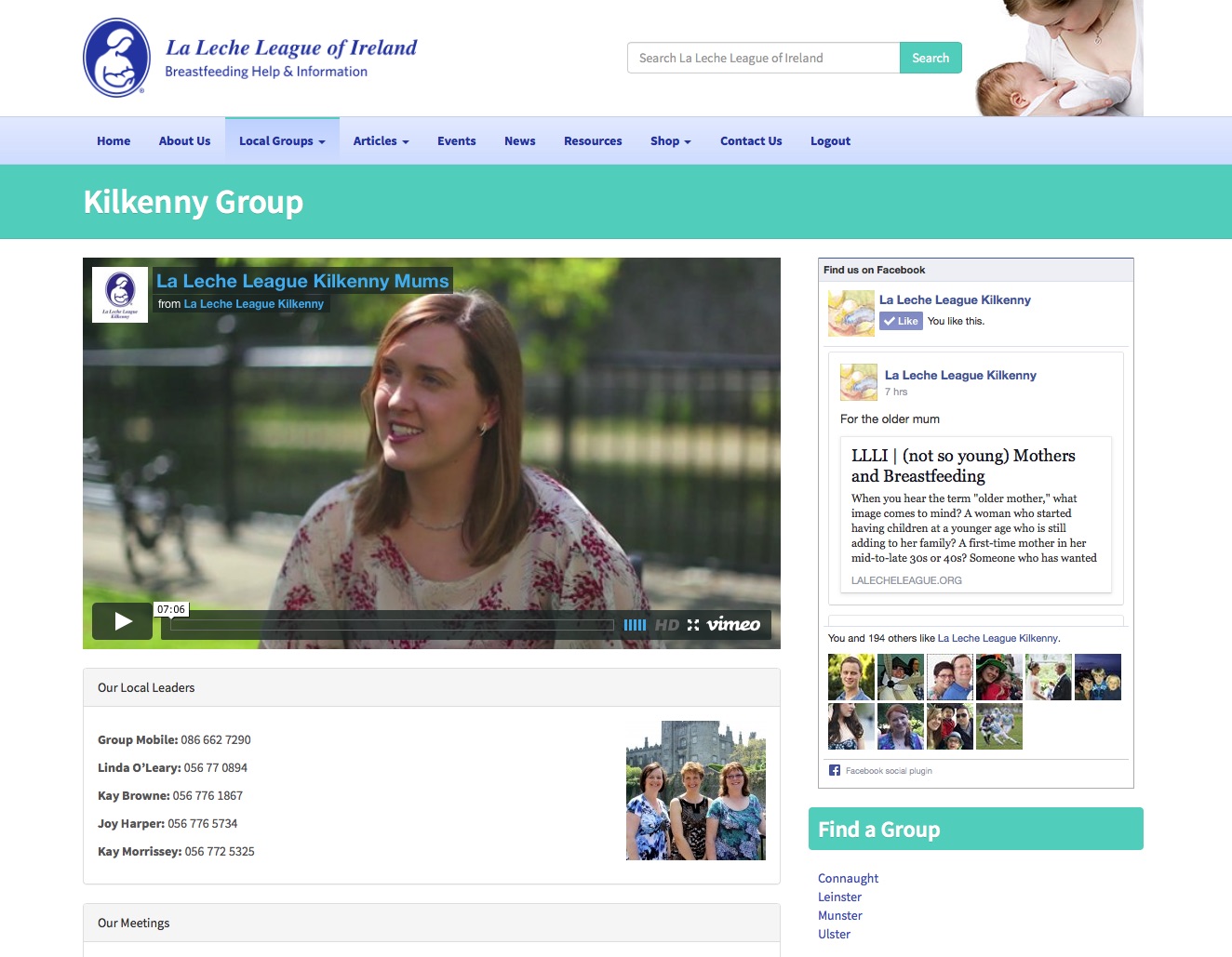Click the video uploader portrait thumbnail
Viewport: 1232px width, 957px height.
click(x=120, y=295)
